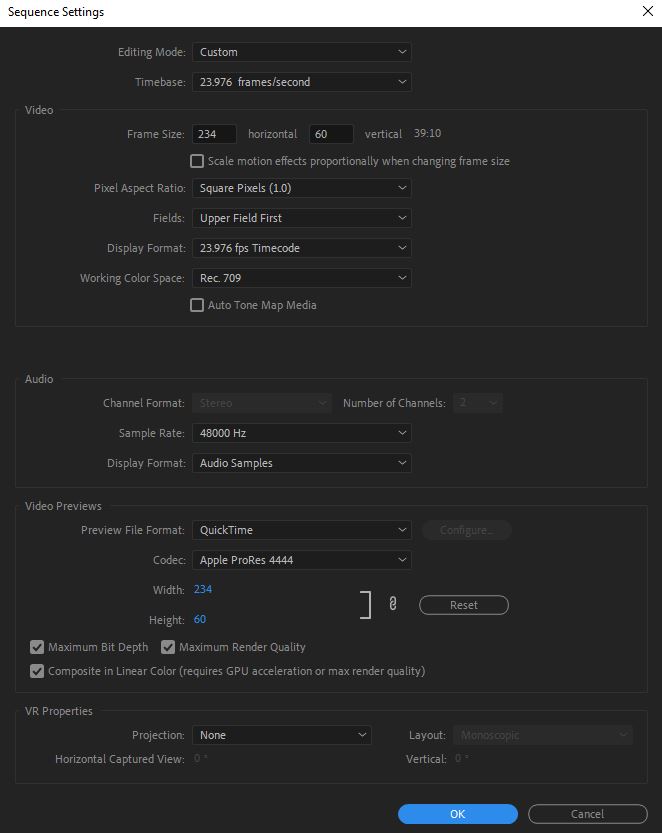Open the Projection dropdown

[x=282, y=734]
